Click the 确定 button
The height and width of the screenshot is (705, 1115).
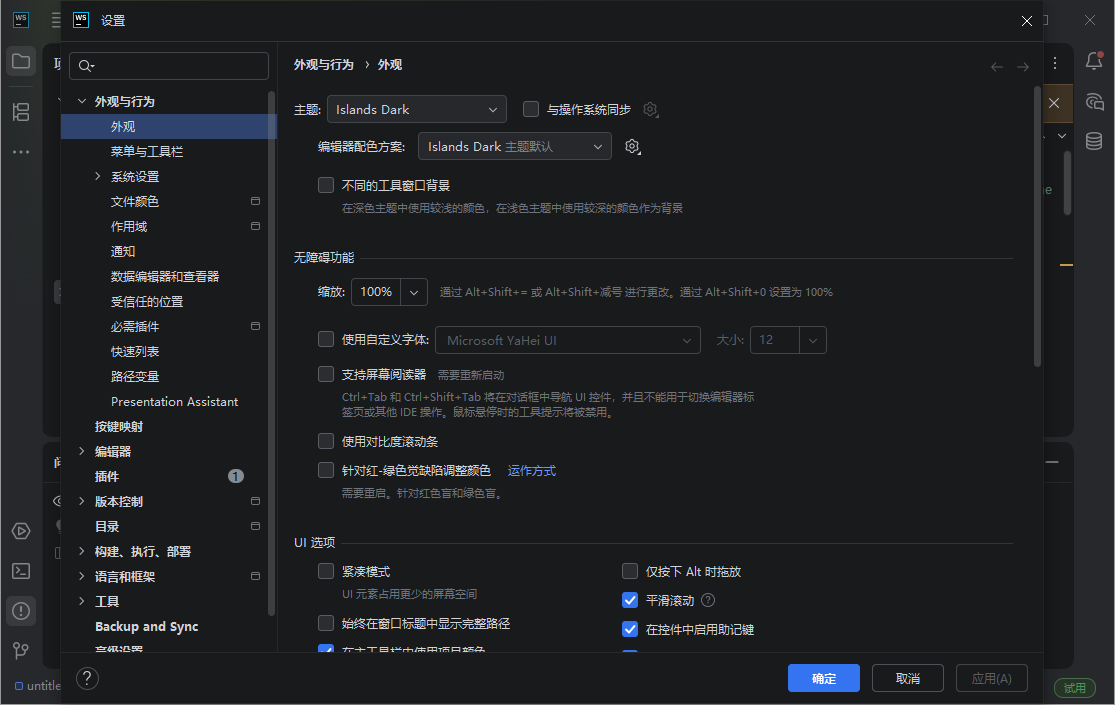tap(823, 678)
